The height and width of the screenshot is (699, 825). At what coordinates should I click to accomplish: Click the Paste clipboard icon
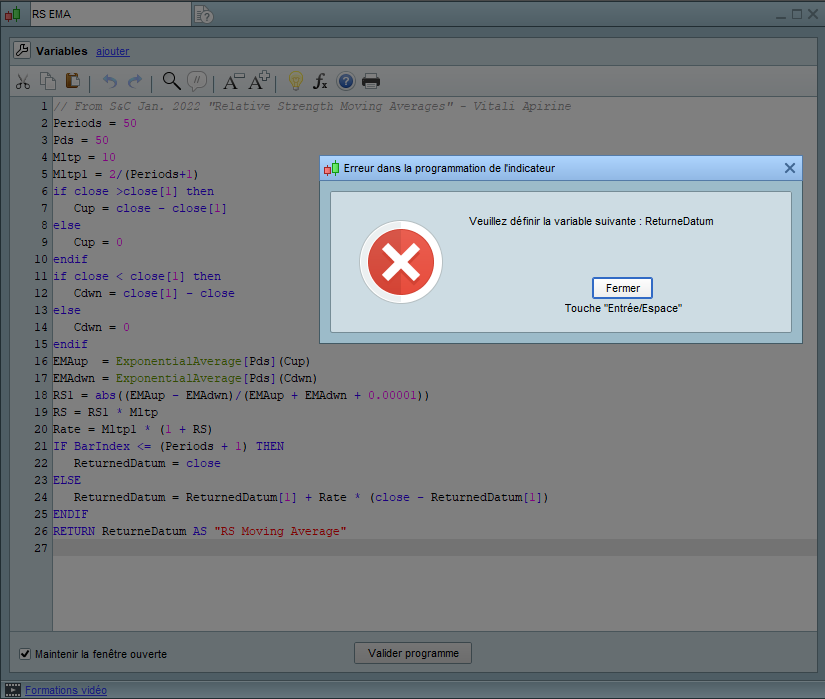73,81
